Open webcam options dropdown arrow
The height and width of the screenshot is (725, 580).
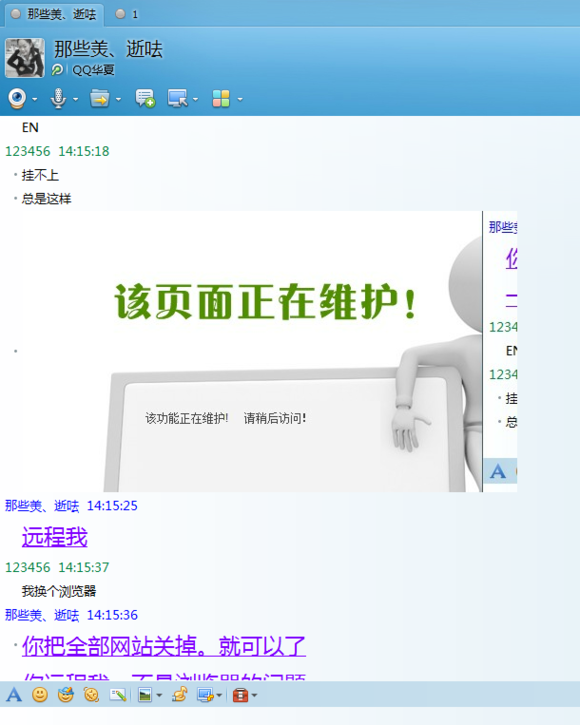[x=35, y=99]
